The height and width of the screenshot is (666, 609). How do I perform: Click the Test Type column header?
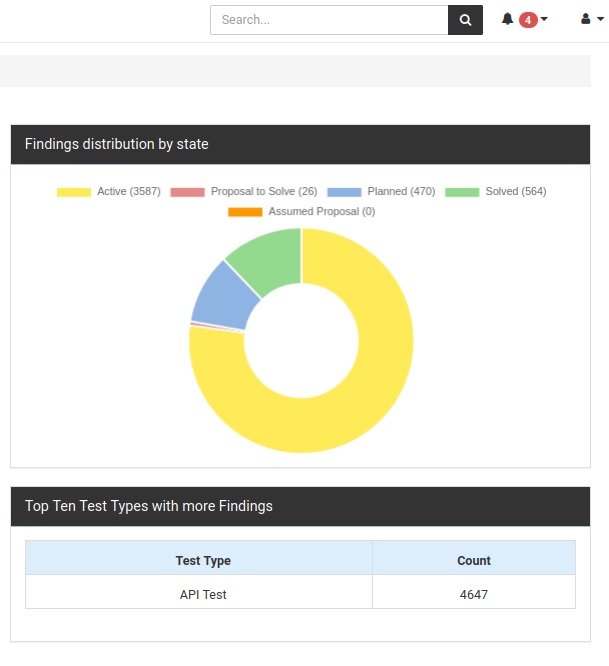(203, 560)
